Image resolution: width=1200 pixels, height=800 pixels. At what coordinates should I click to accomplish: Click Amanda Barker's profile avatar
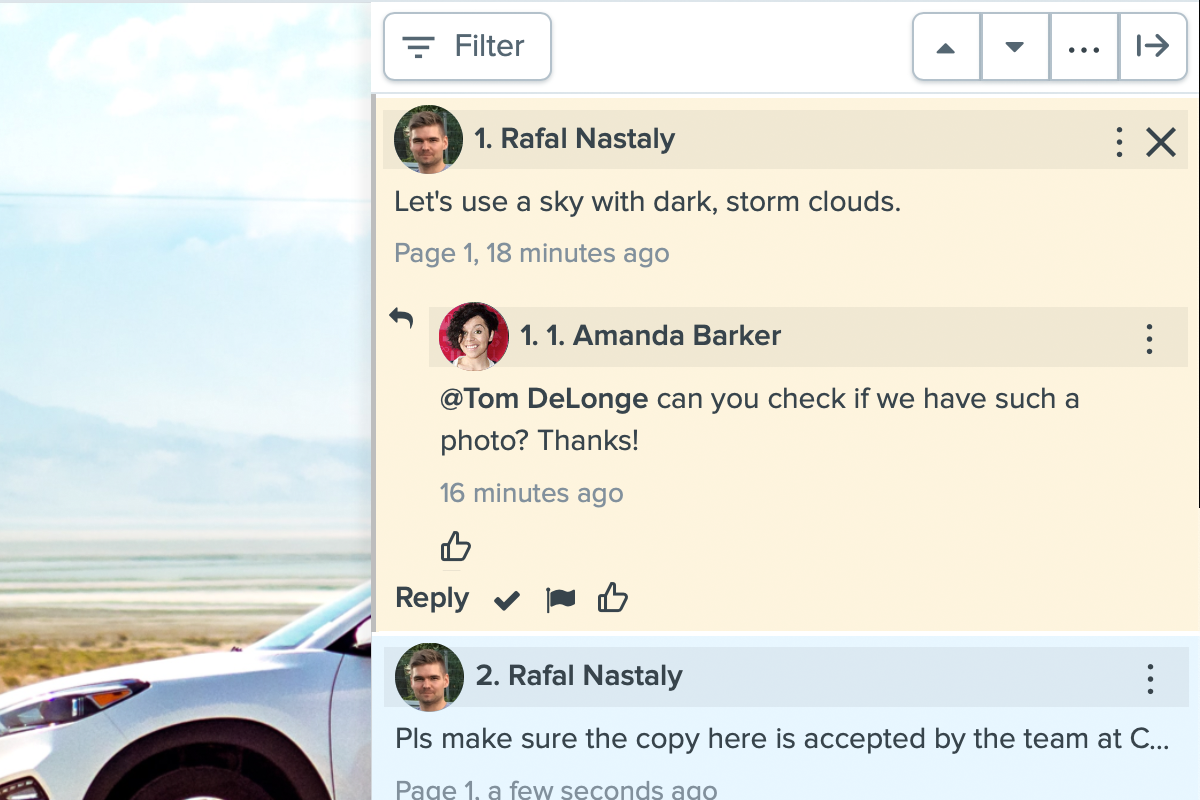(x=474, y=336)
